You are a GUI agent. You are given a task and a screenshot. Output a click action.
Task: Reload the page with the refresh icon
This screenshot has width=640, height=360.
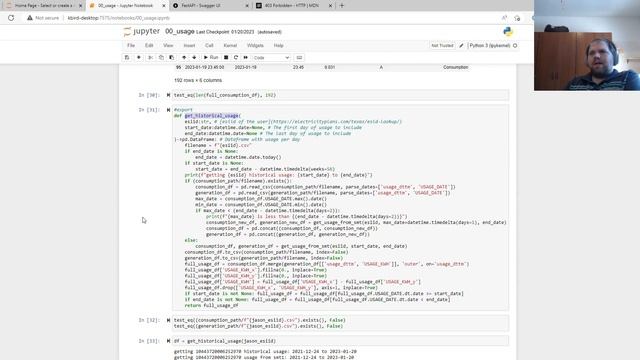pyautogui.click(x=11, y=18)
